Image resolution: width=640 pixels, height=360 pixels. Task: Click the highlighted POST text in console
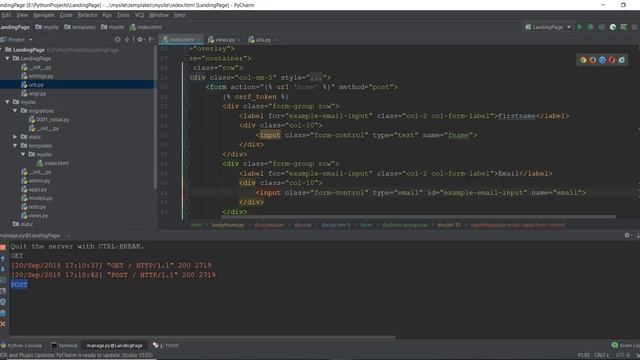19,284
